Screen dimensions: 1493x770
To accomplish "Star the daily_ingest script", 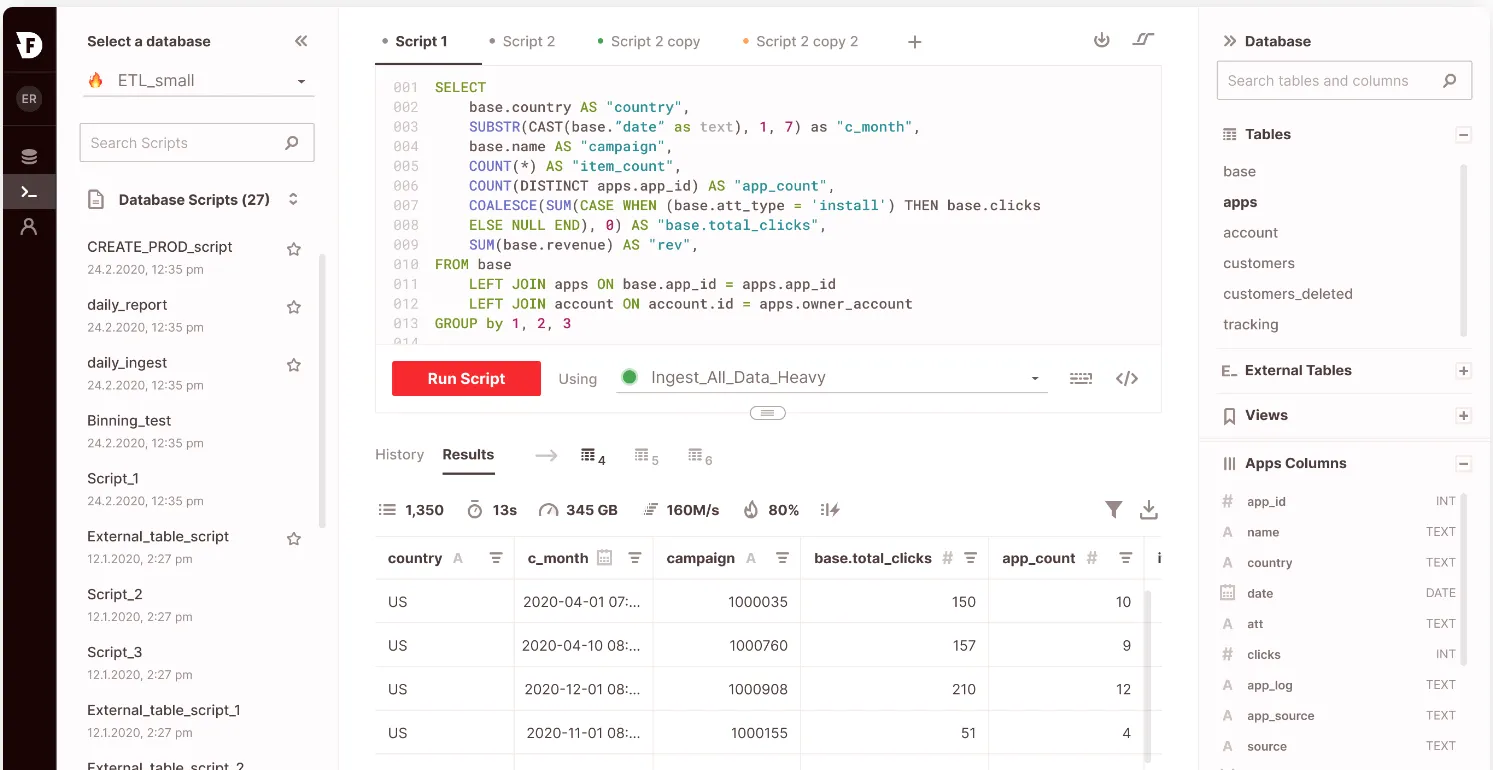I will [294, 365].
